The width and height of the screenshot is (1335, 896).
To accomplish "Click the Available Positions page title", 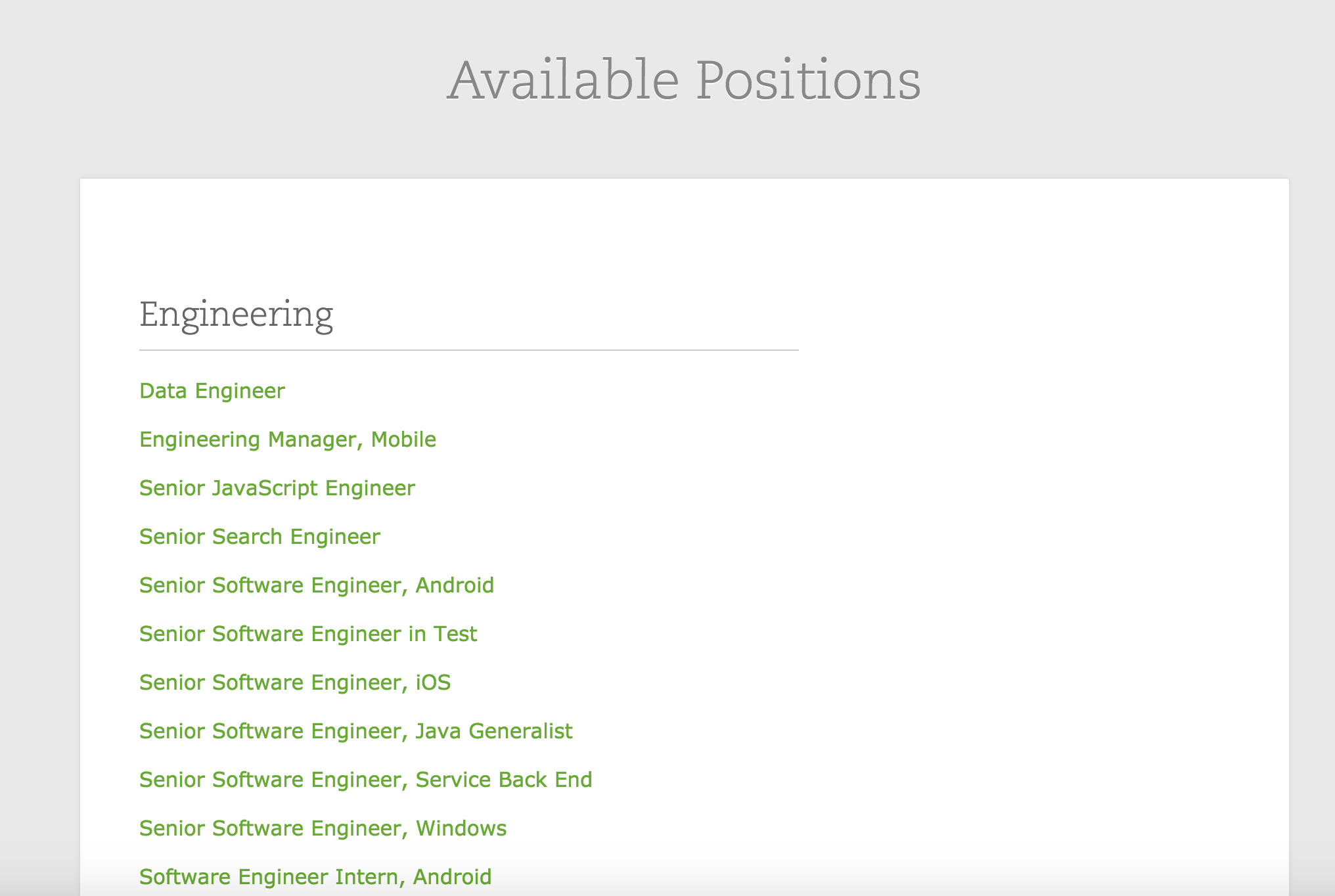I will pyautogui.click(x=684, y=81).
